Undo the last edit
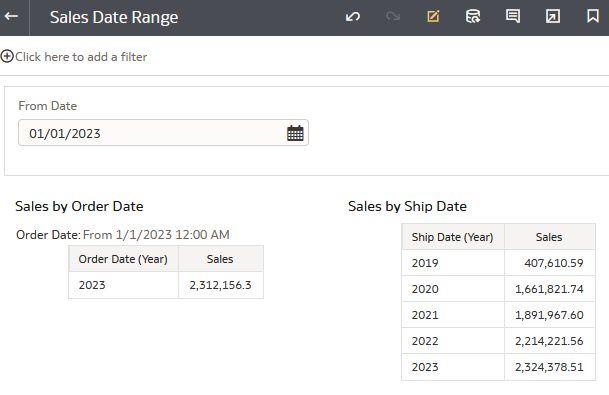 pyautogui.click(x=353, y=17)
